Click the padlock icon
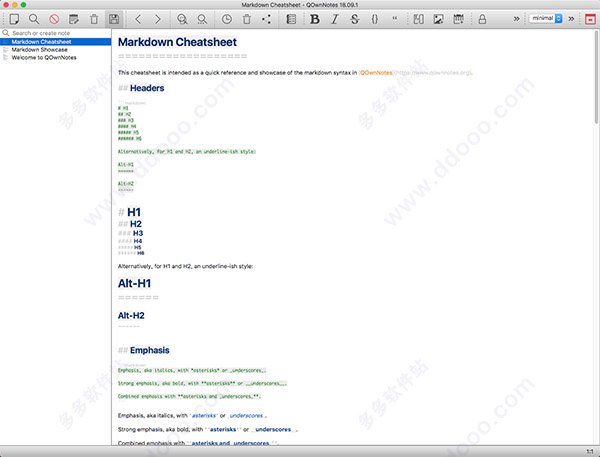The height and width of the screenshot is (457, 600). 482,19
